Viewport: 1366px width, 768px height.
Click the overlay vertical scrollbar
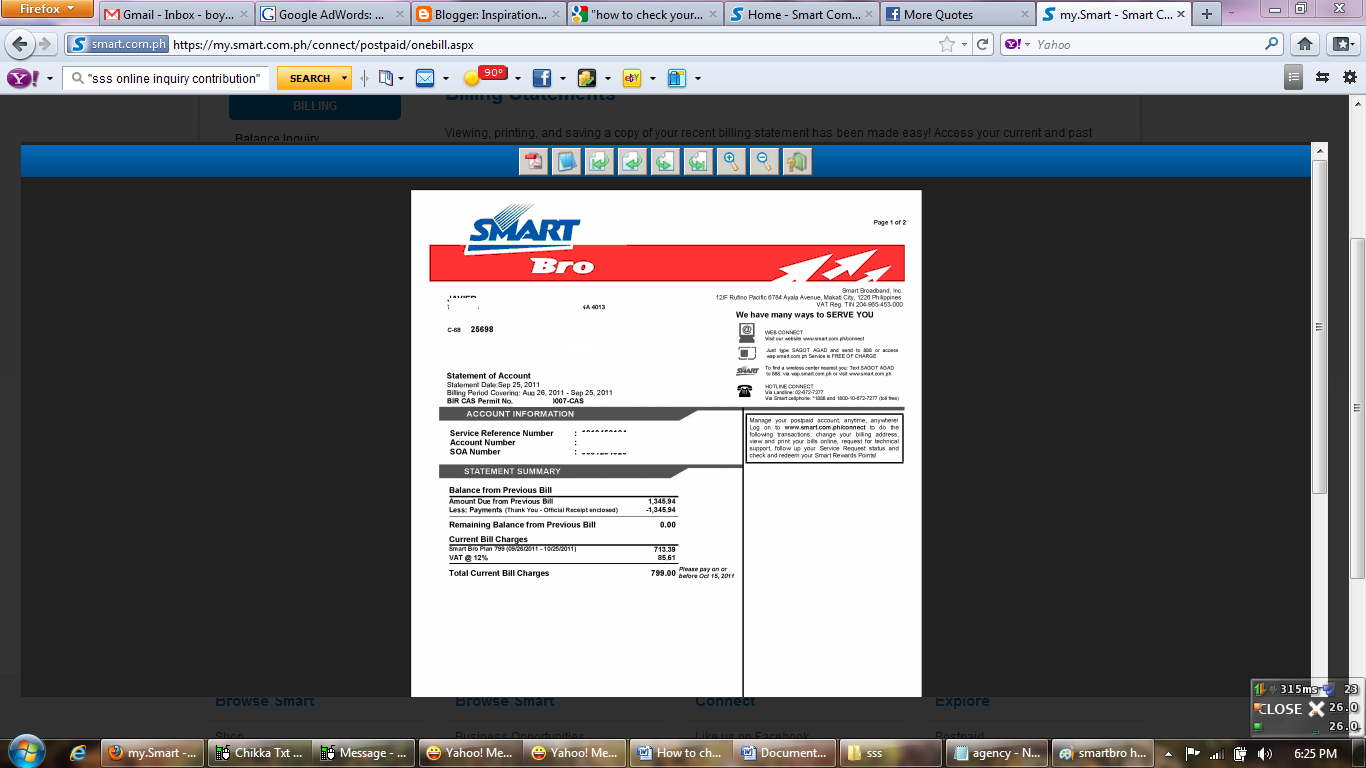point(1319,326)
